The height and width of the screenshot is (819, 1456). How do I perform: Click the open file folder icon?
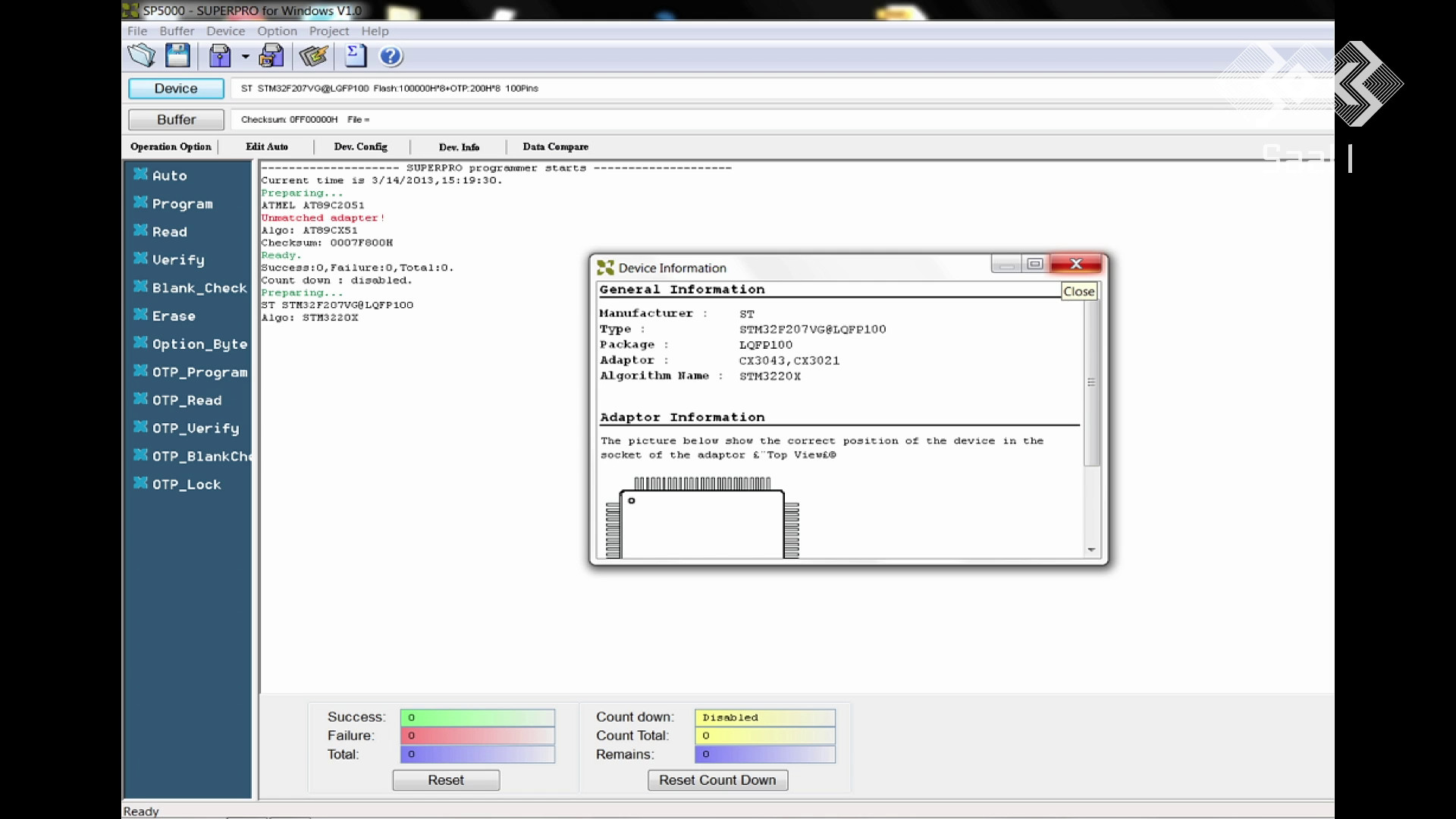pyautogui.click(x=141, y=56)
